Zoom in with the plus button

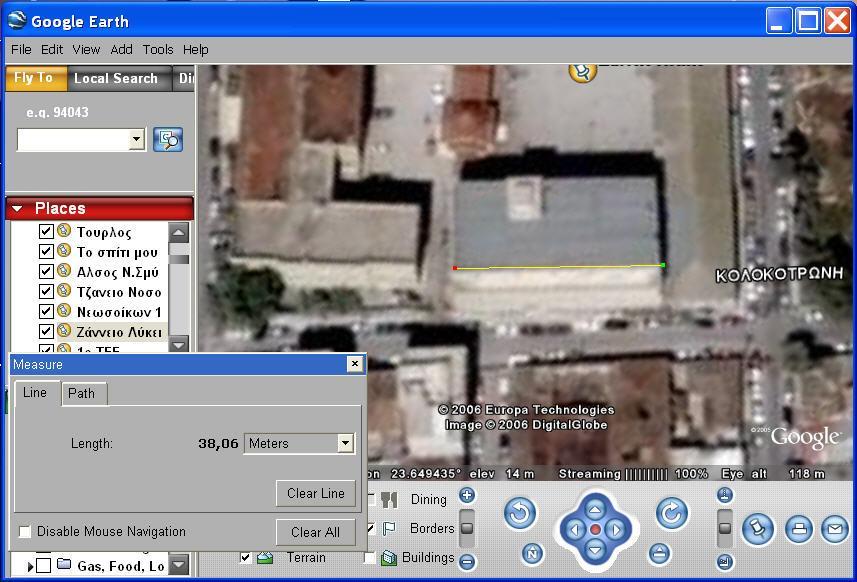(467, 496)
